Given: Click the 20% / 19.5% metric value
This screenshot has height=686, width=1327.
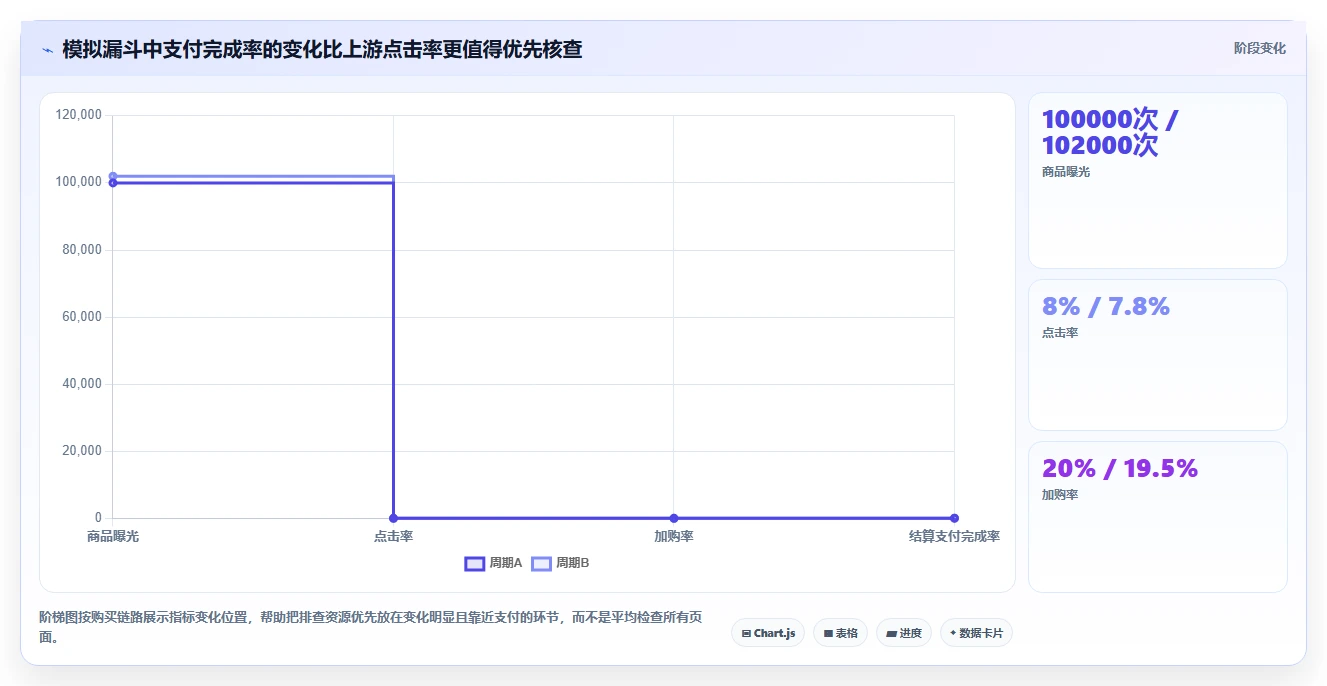Looking at the screenshot, I should 1120,468.
